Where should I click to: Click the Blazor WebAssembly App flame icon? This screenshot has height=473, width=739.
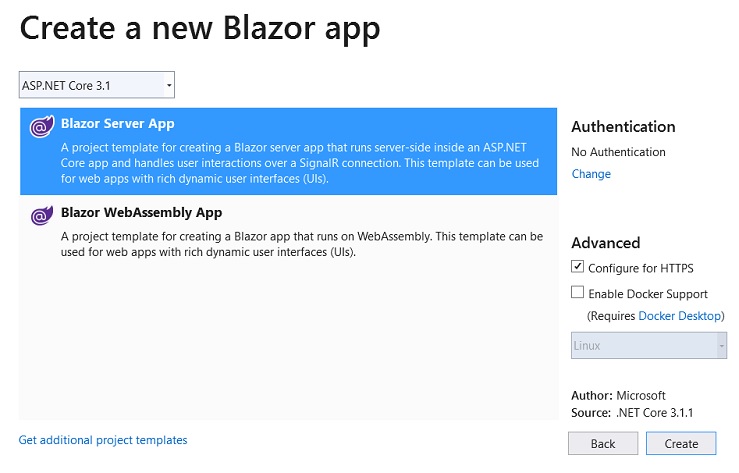42,215
